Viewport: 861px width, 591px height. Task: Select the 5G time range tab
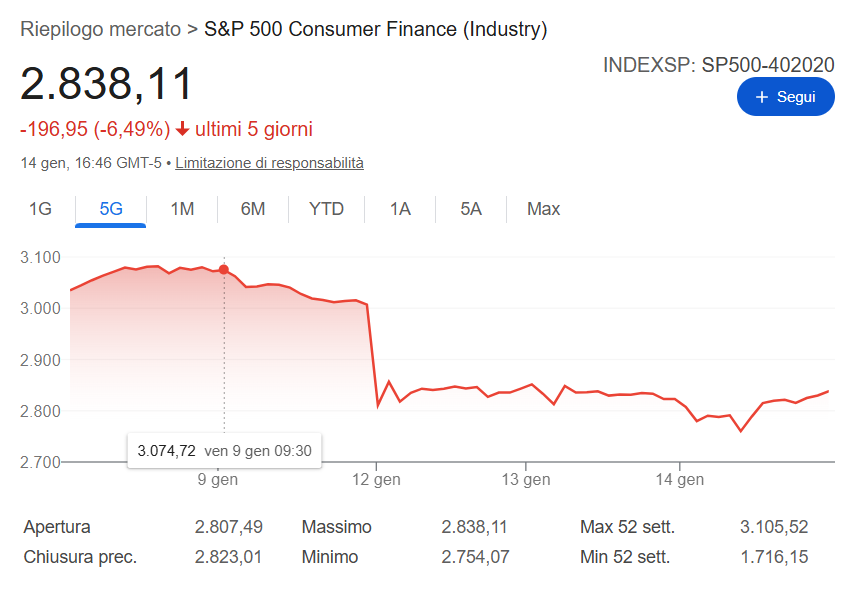tap(111, 209)
